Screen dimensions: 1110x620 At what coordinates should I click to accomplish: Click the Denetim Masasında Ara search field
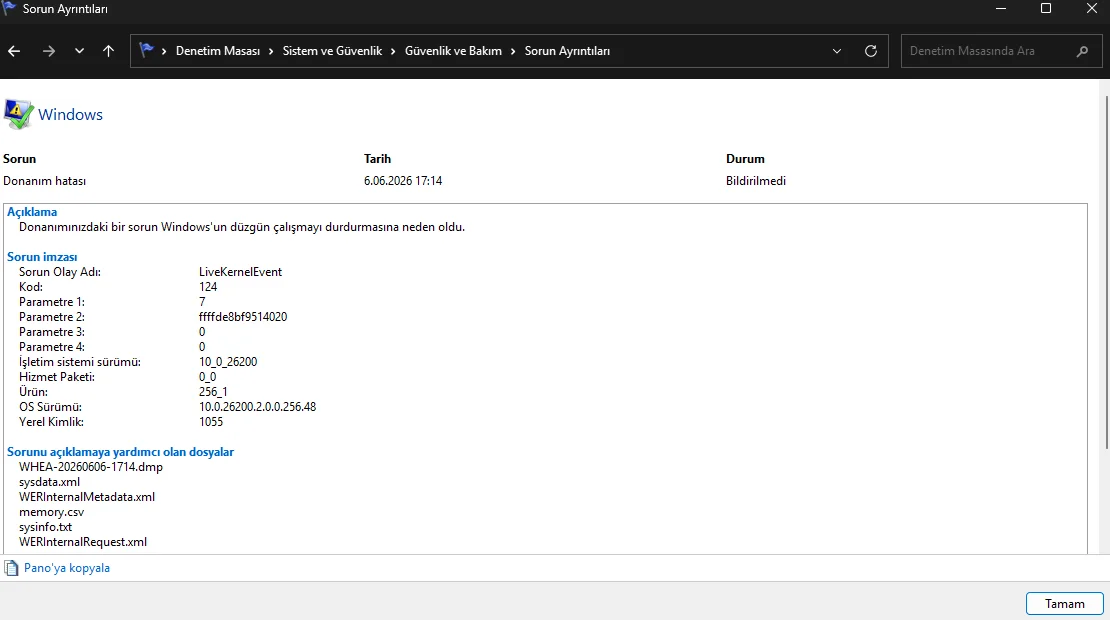pos(1001,51)
